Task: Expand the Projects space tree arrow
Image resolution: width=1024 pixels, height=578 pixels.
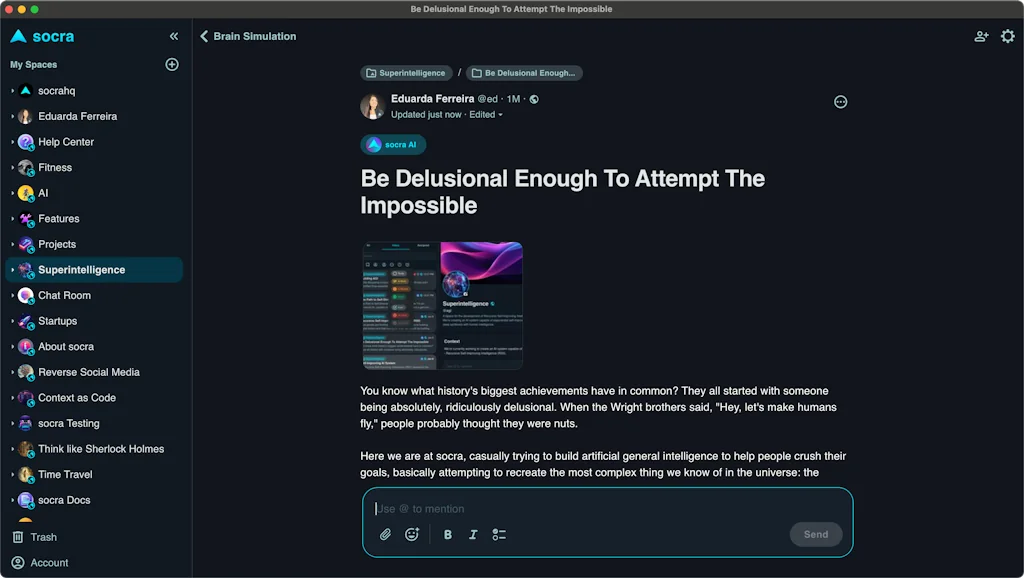Action: (12, 245)
